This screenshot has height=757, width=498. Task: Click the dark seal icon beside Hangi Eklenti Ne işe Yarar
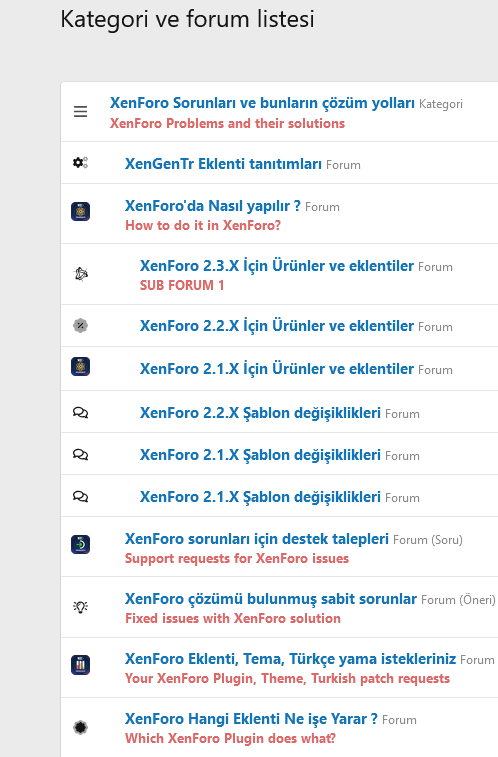click(81, 727)
